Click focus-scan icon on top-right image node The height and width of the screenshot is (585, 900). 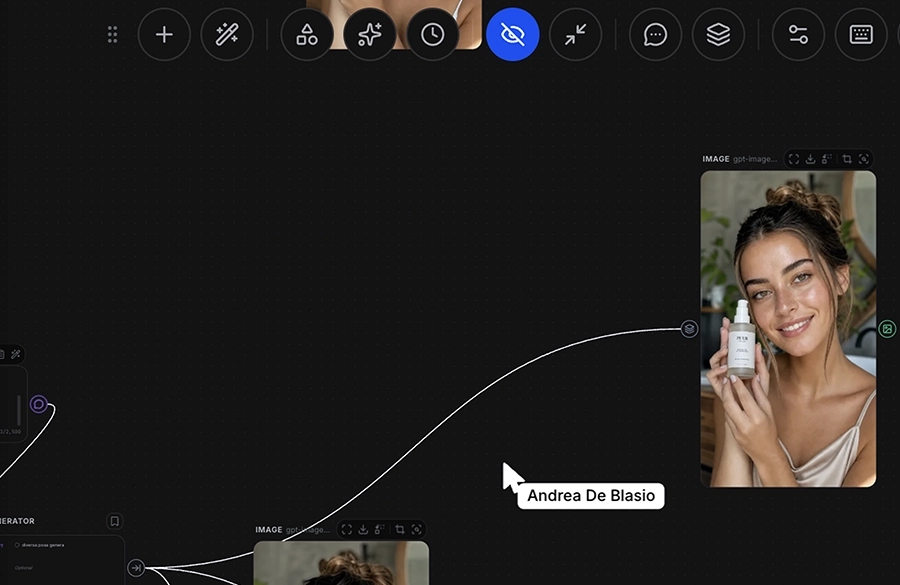pos(864,159)
